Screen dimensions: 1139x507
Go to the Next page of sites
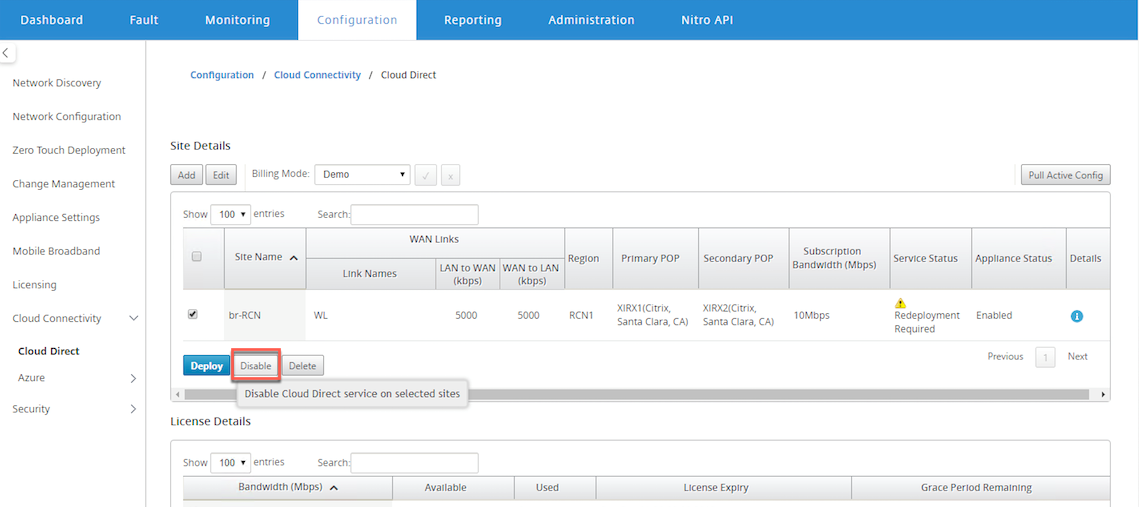[1078, 357]
